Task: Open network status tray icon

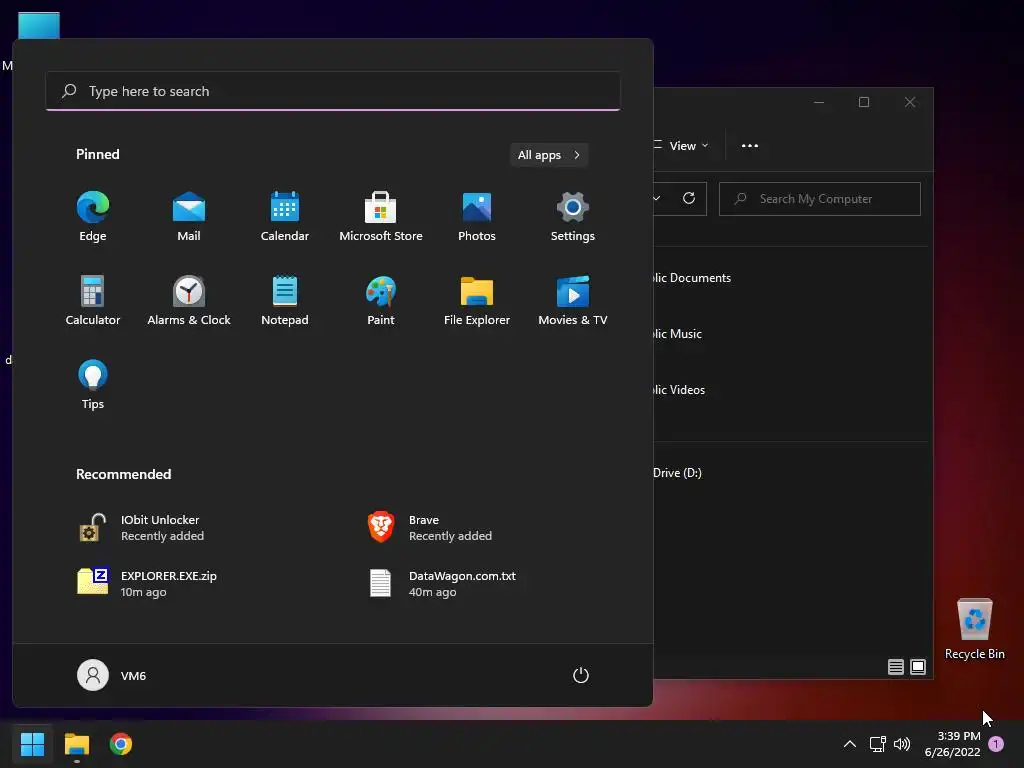Action: point(877,744)
